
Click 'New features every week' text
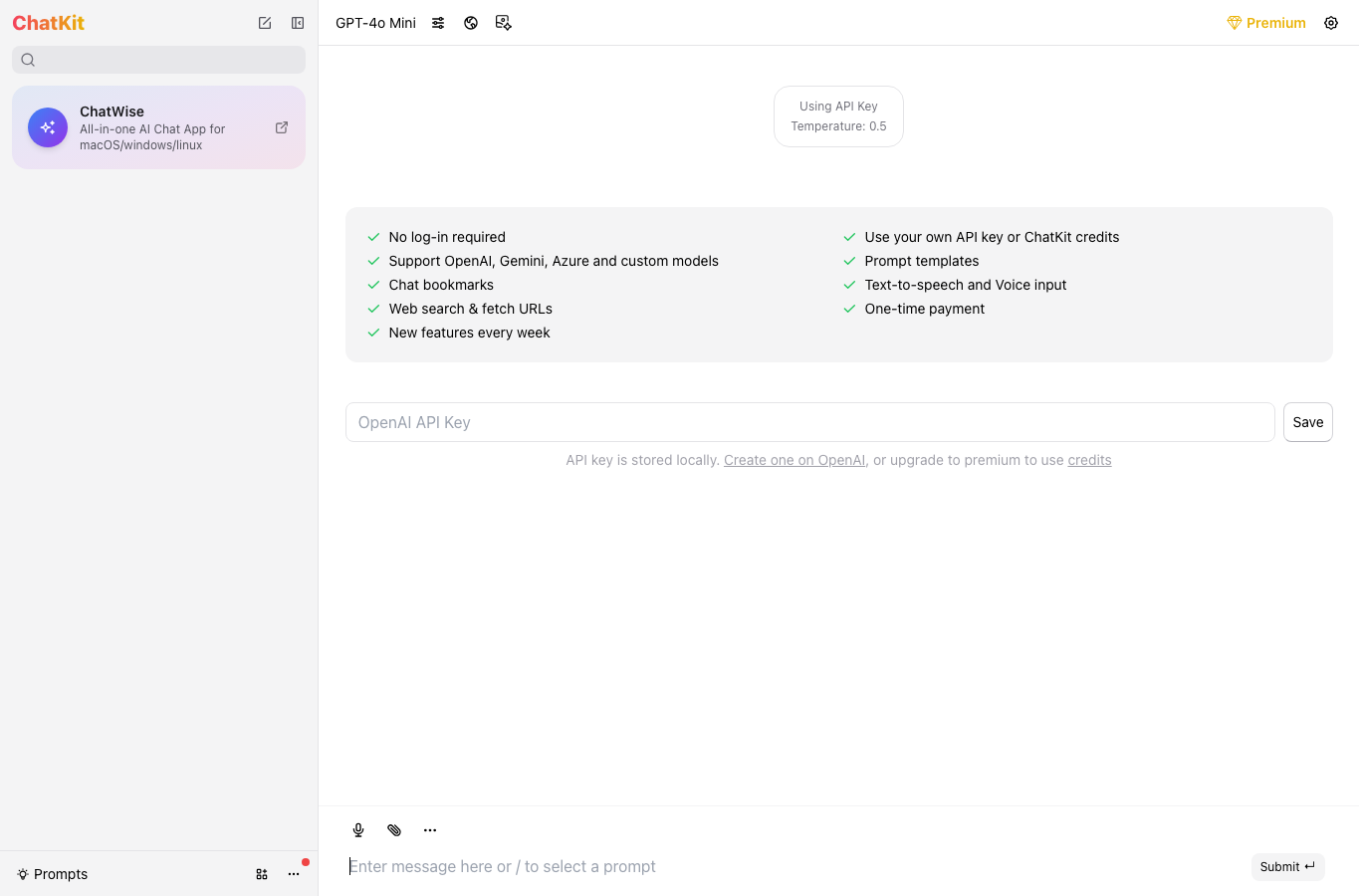470,333
